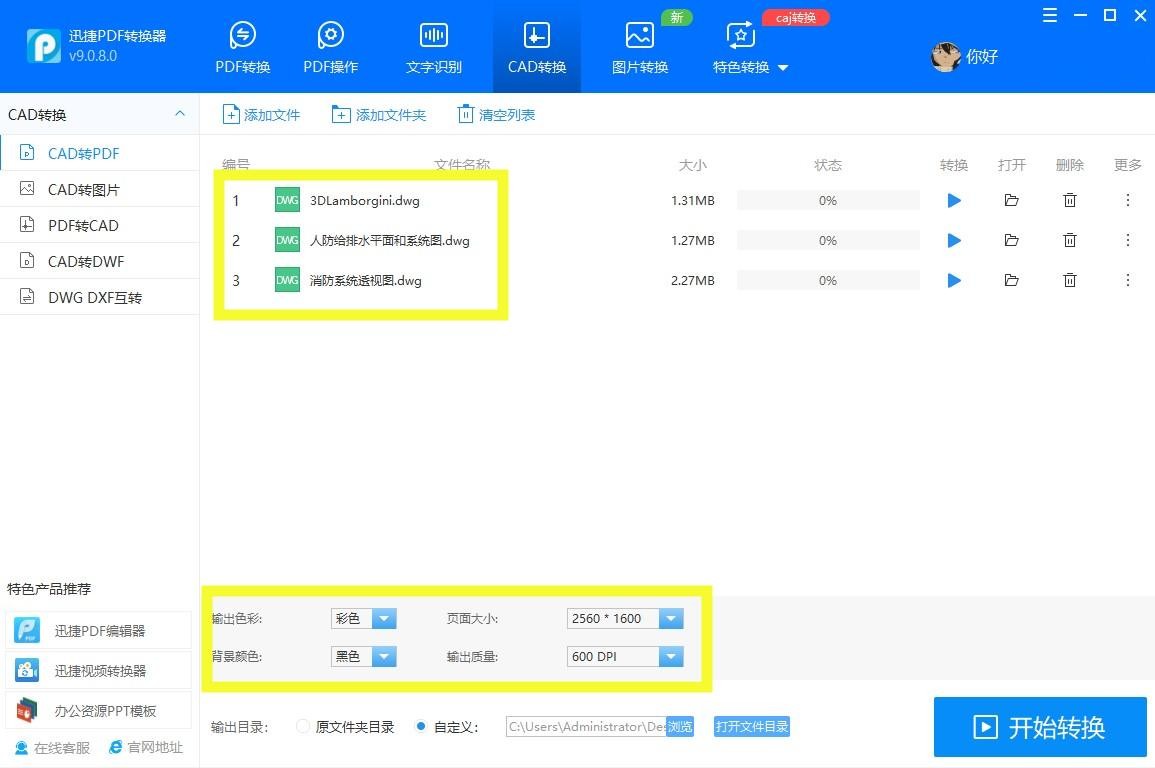Select the 原文件夹目录 output option

click(302, 727)
